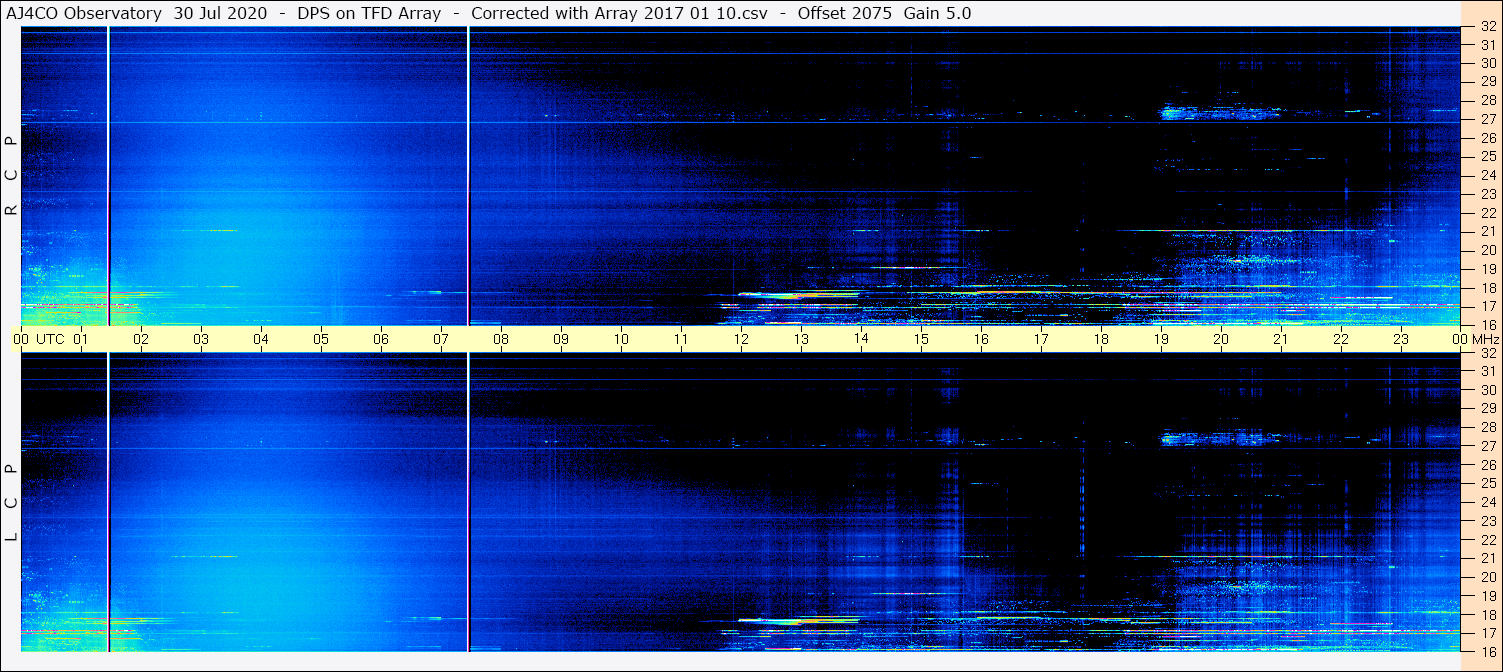The image size is (1503, 672).
Task: Click the 16 MHz label of RCP panel
Action: (1488, 324)
